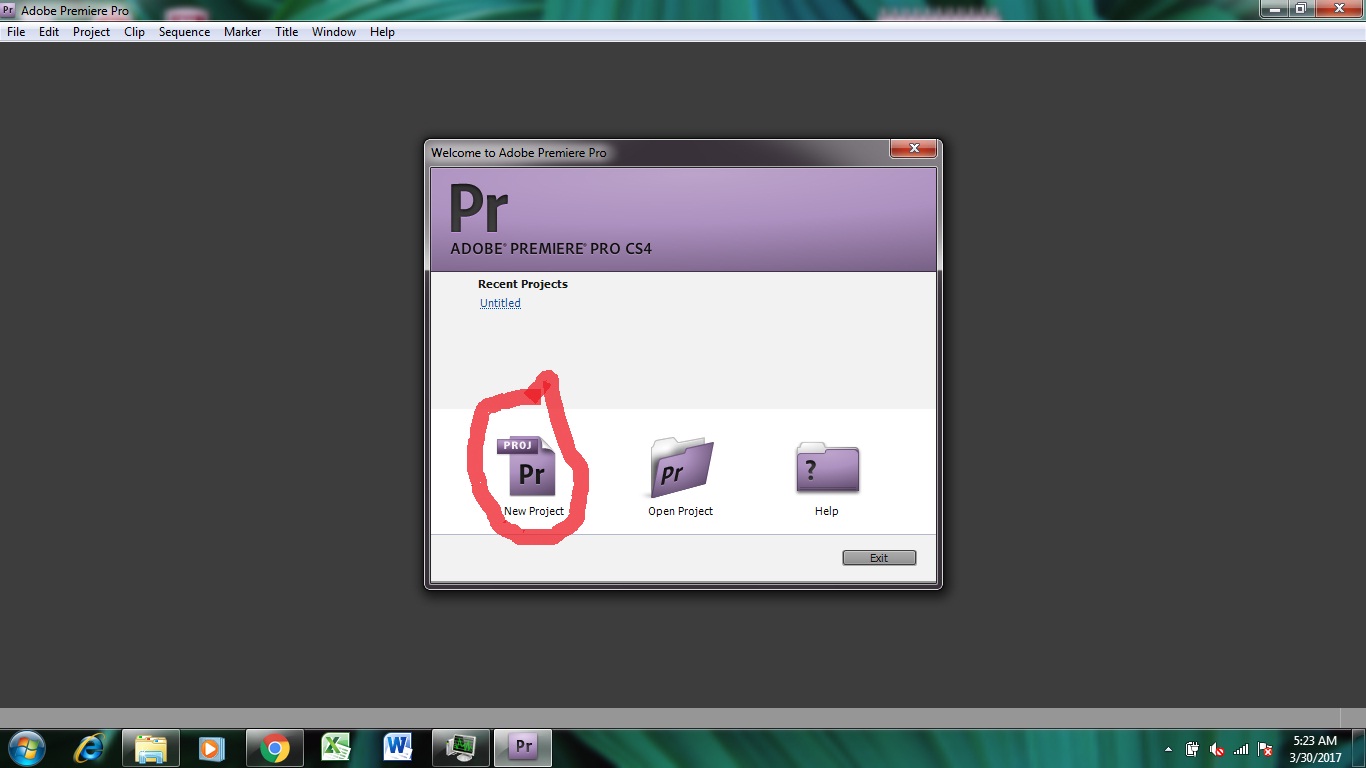Click the power plug tray icon
This screenshot has width=1366, height=768.
click(1193, 749)
